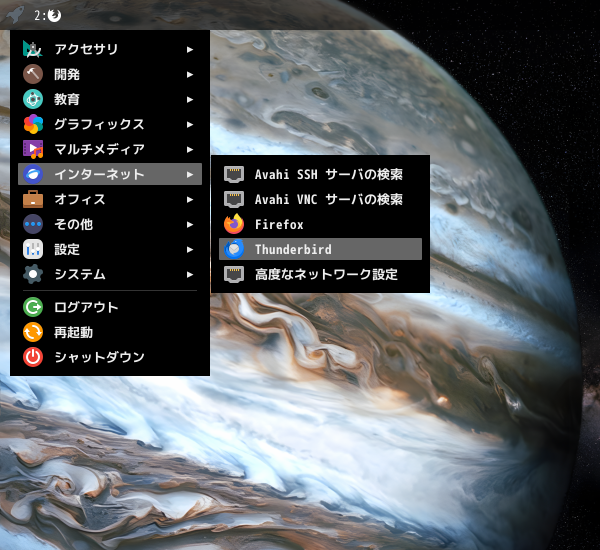Select the インターネット menu category
Image resolution: width=600 pixels, height=550 pixels.
110,174
